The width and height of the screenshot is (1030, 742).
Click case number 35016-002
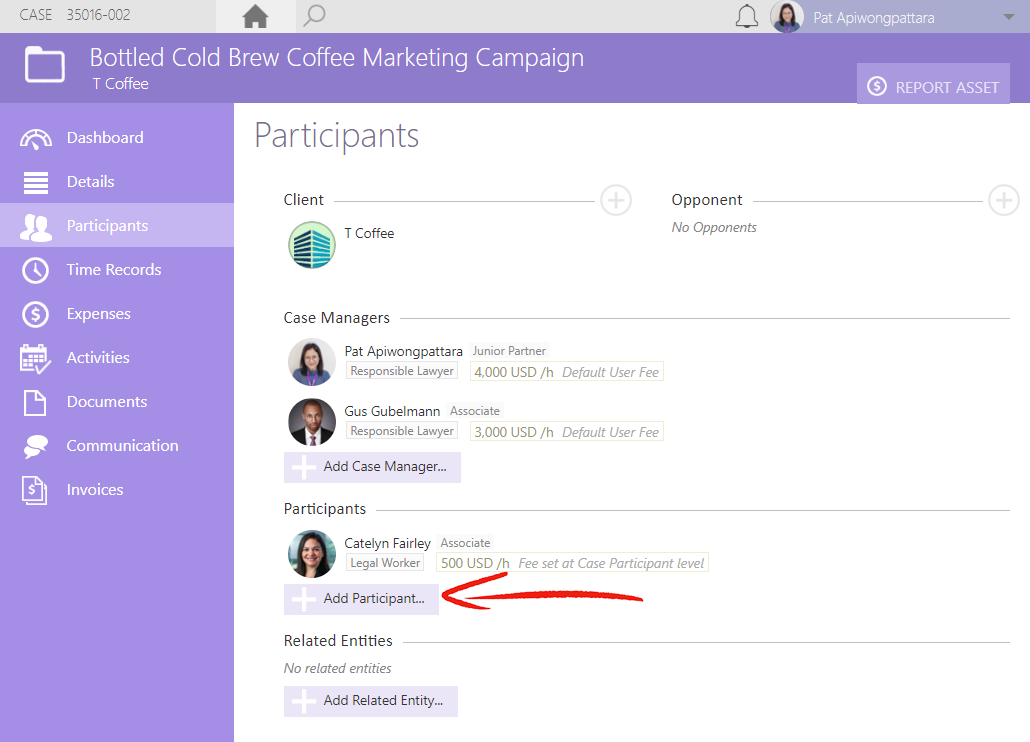98,14
